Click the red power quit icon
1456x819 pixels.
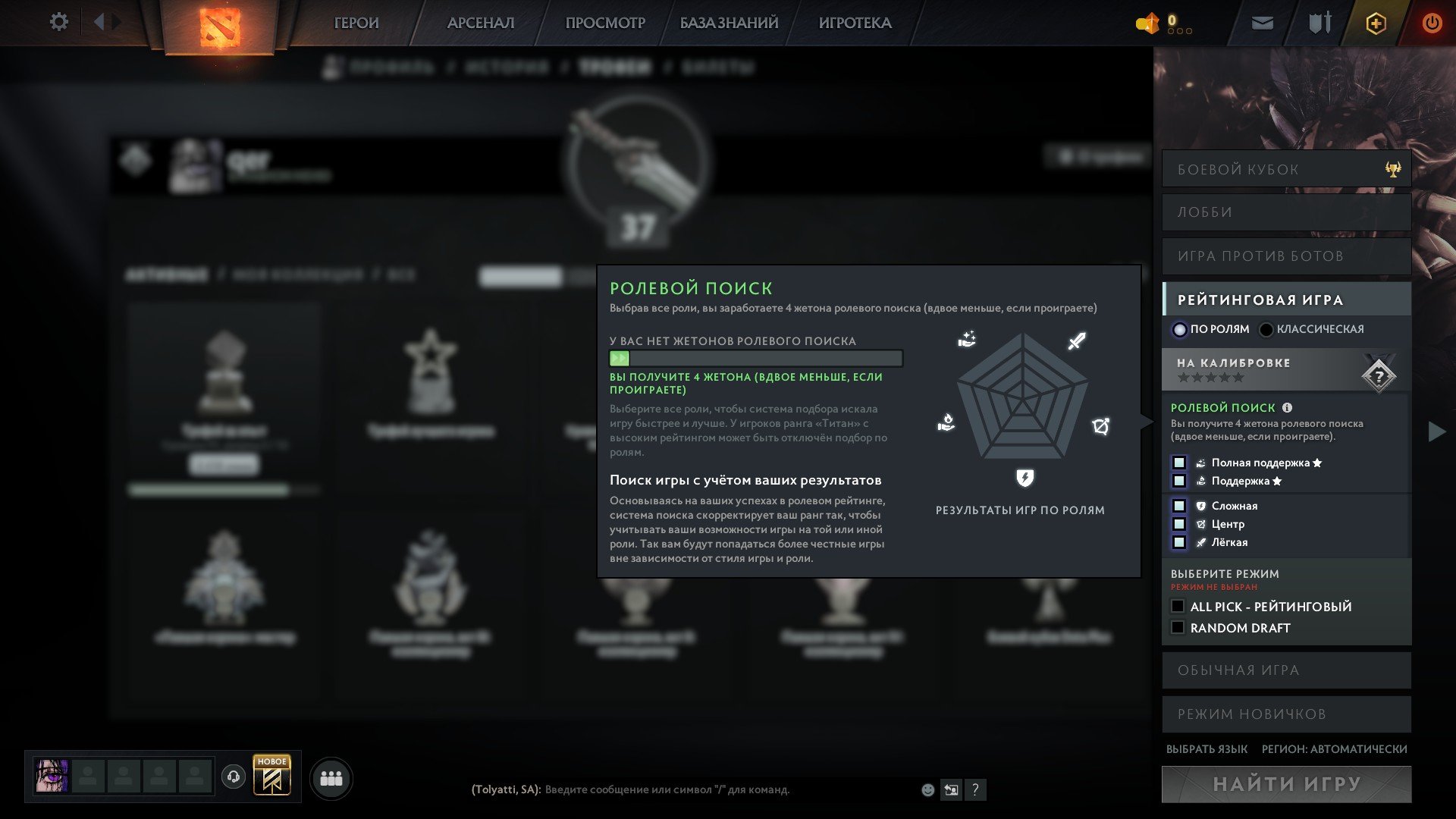[1432, 23]
